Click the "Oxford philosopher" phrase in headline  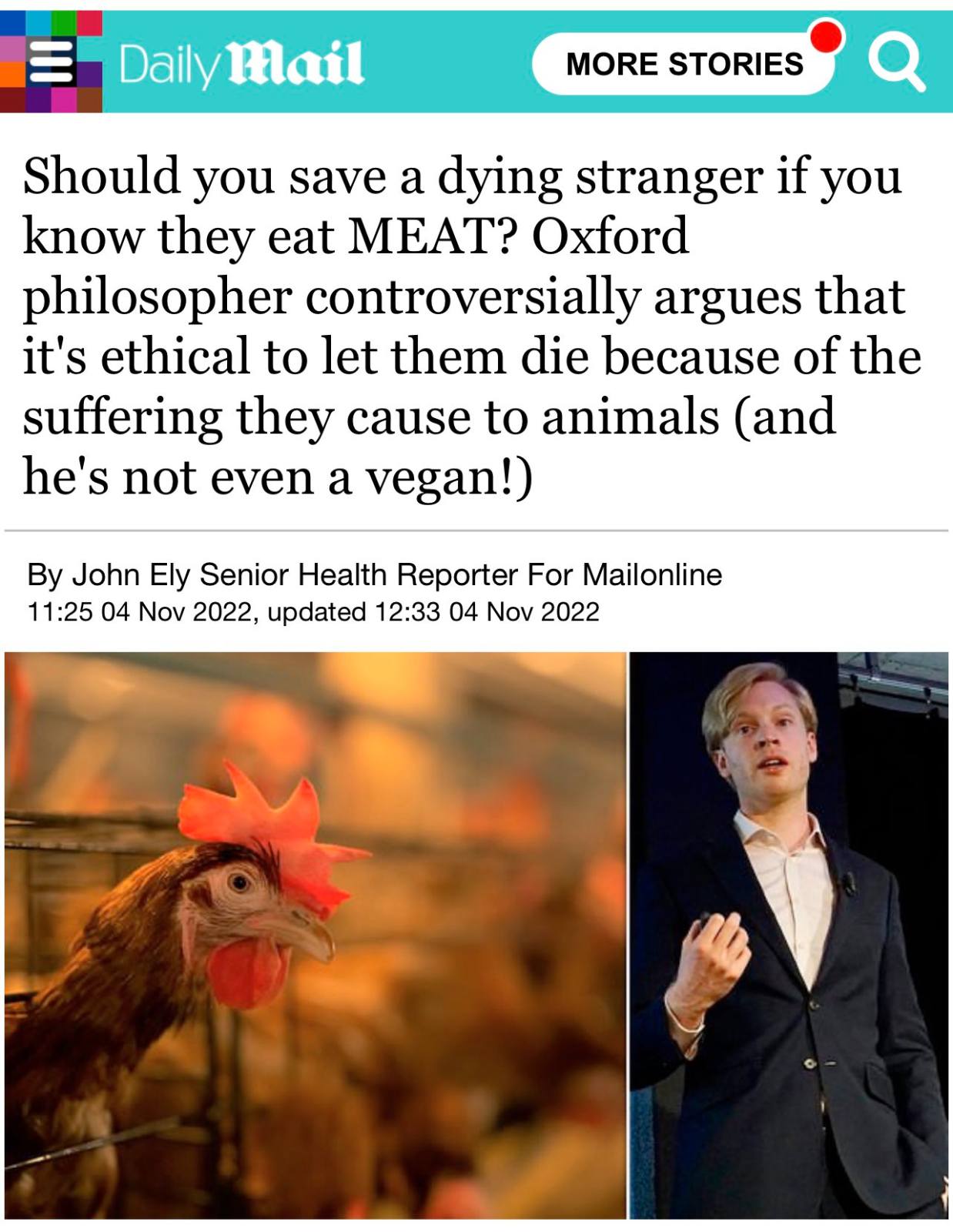(x=354, y=266)
